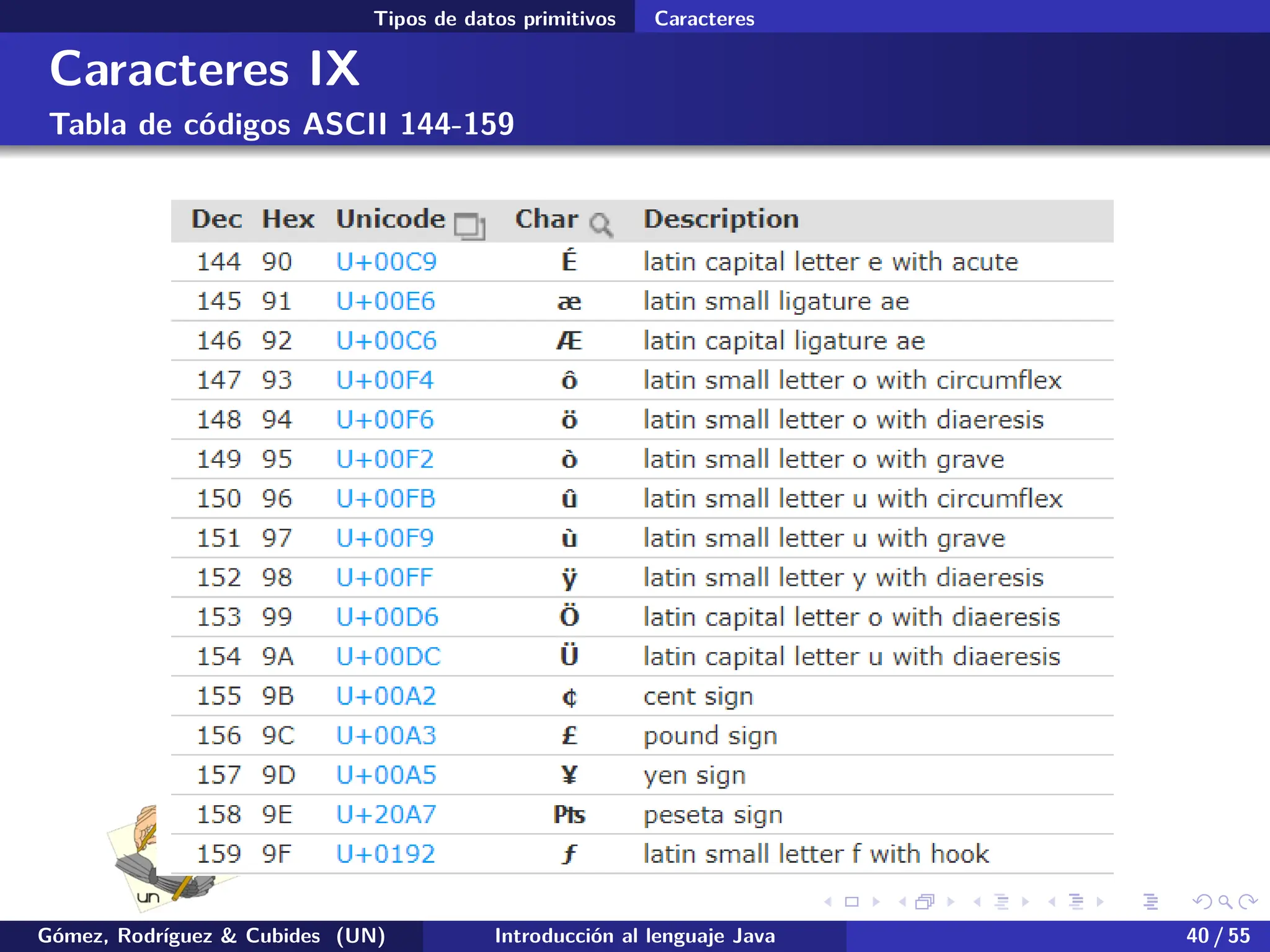Click hex value 9A in the table

277,657
